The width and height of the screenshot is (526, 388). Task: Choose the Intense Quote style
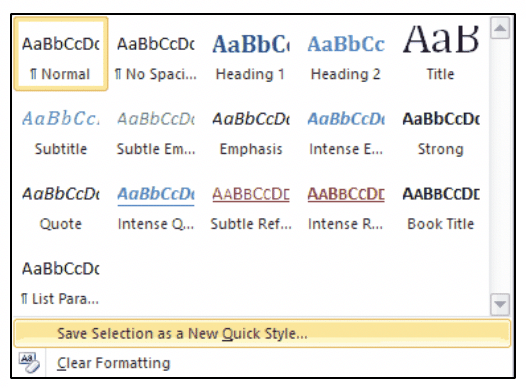(x=156, y=204)
